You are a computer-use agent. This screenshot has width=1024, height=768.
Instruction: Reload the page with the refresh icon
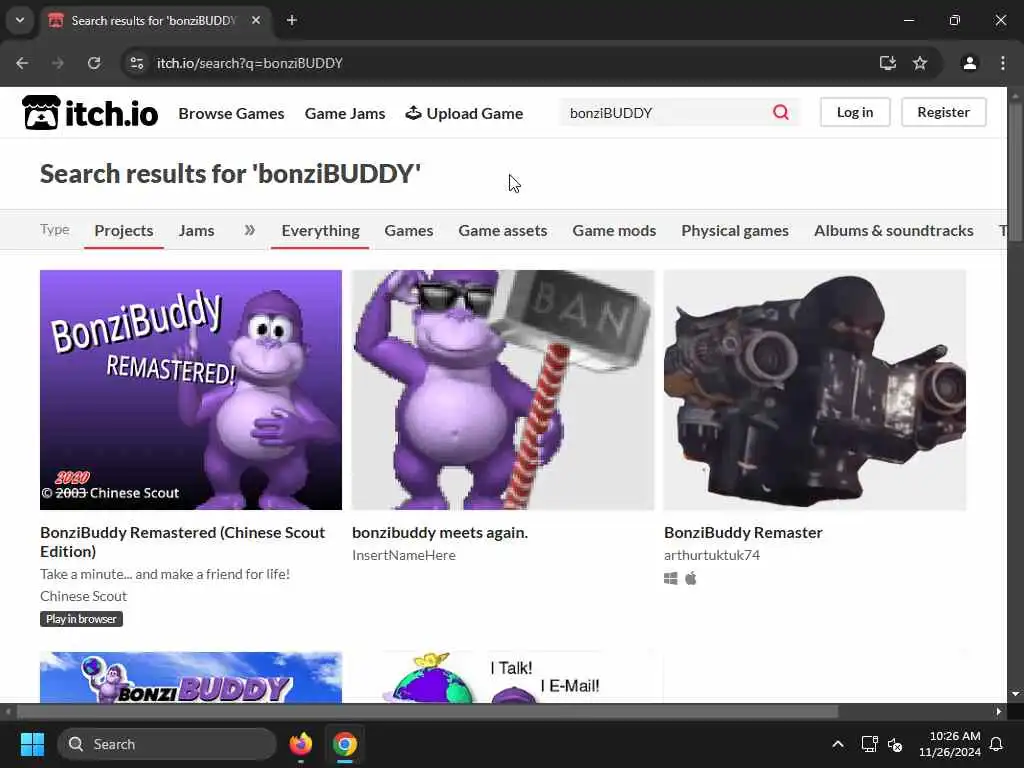pos(94,63)
